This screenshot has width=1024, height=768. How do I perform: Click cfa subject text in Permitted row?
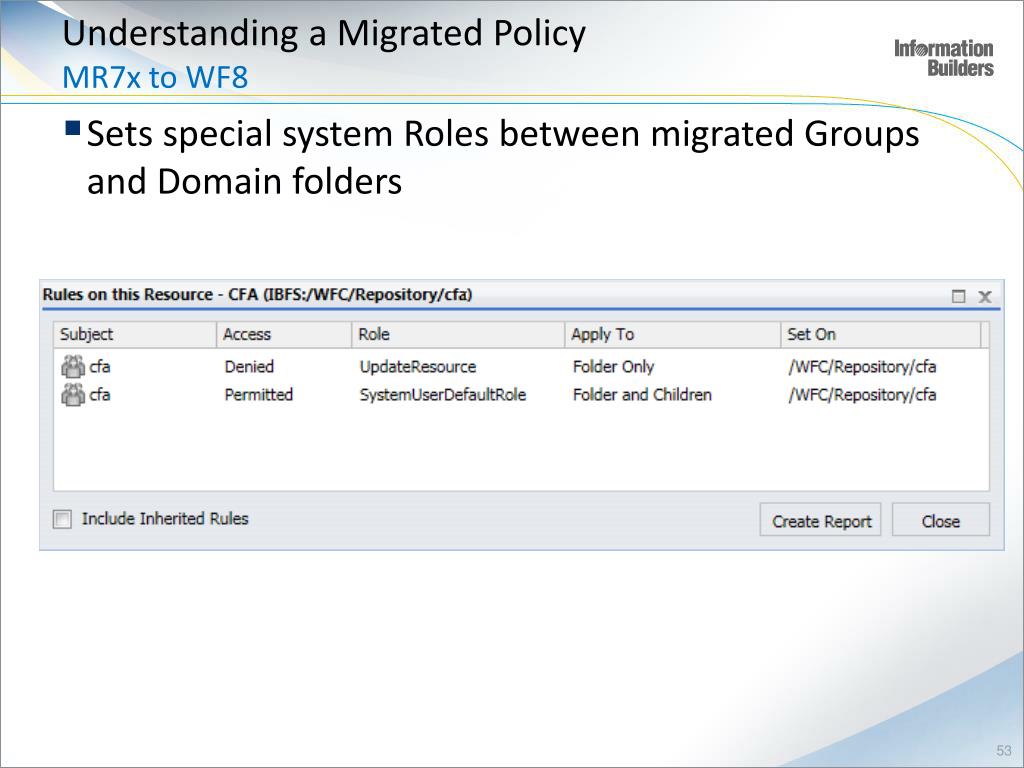[99, 394]
